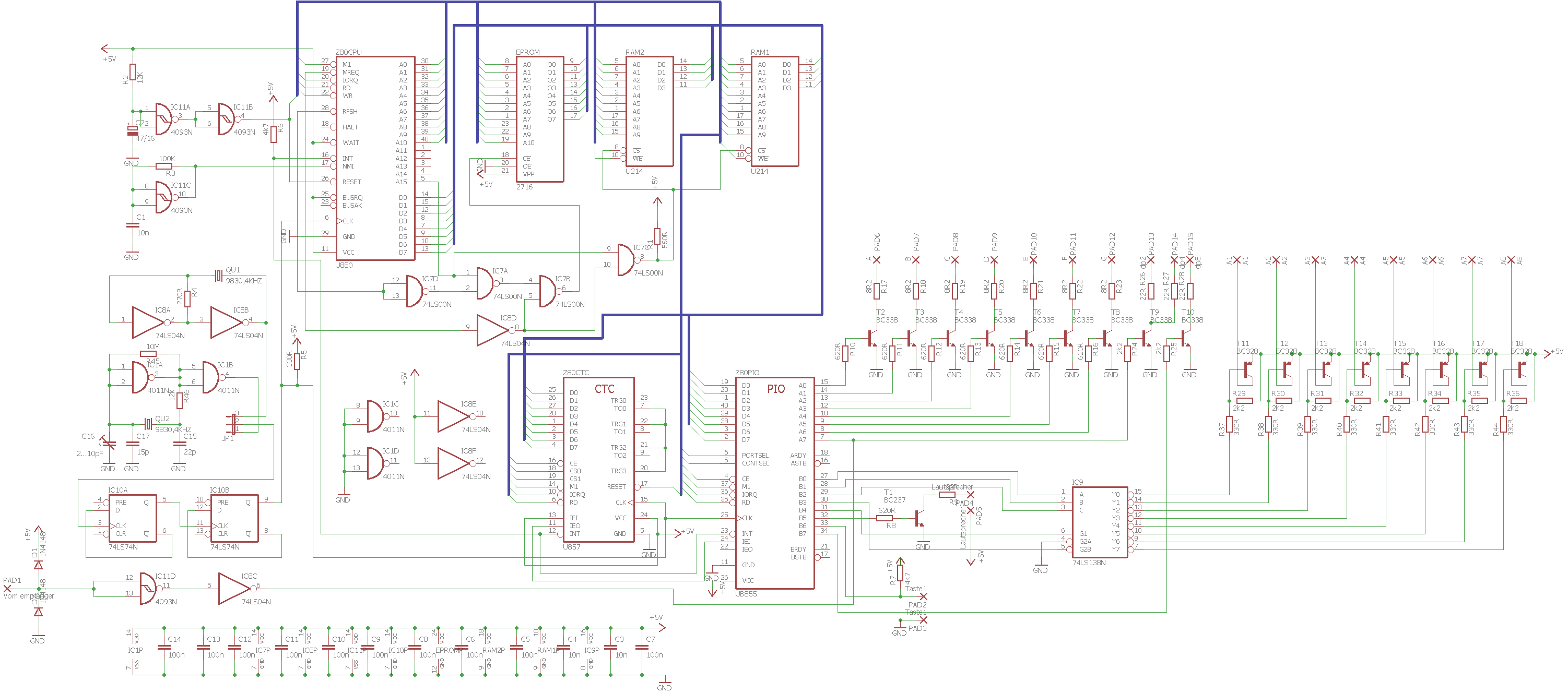The height and width of the screenshot is (693, 1568).
Task: Select the 'Vom empfänger' text
Action: pos(29,596)
